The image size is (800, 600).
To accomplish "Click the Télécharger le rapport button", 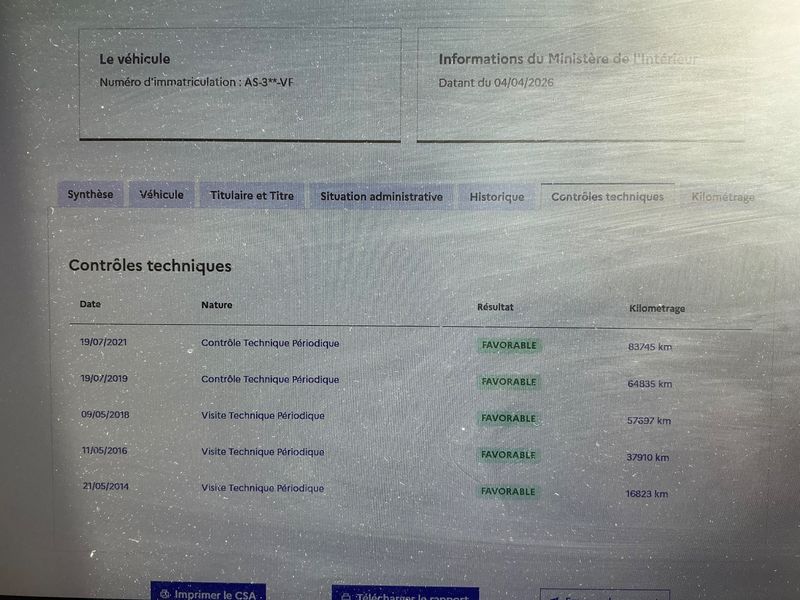I will click(x=405, y=593).
